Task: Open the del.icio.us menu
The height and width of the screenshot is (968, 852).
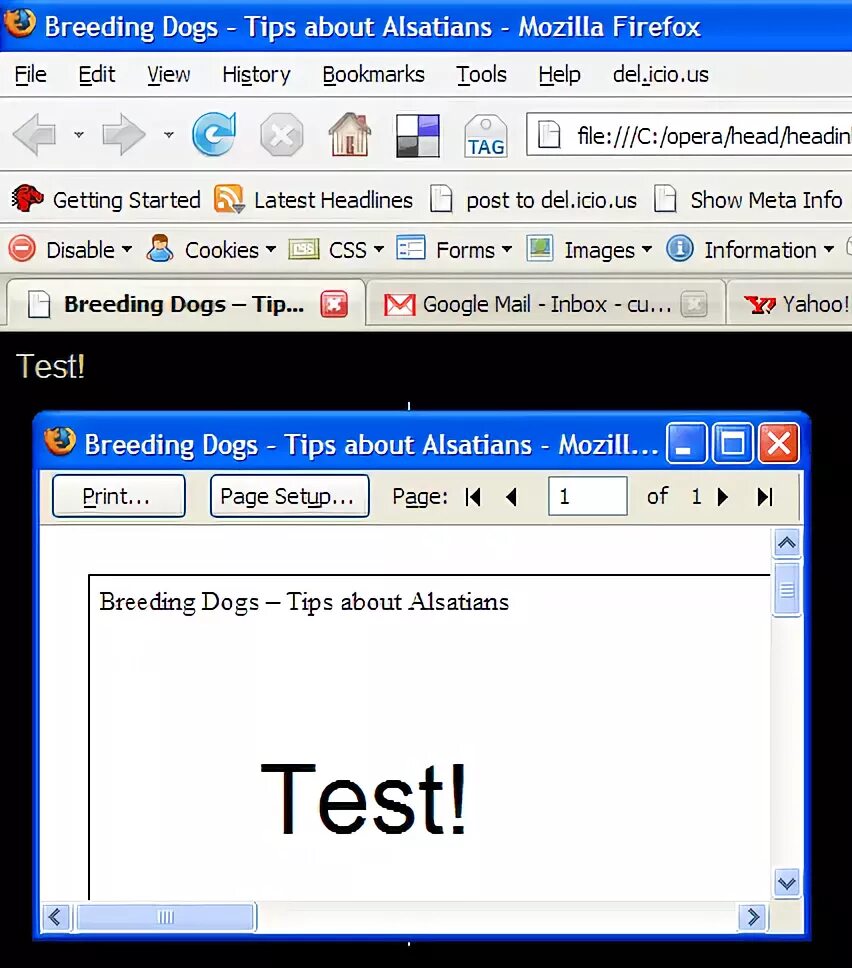Action: coord(661,74)
